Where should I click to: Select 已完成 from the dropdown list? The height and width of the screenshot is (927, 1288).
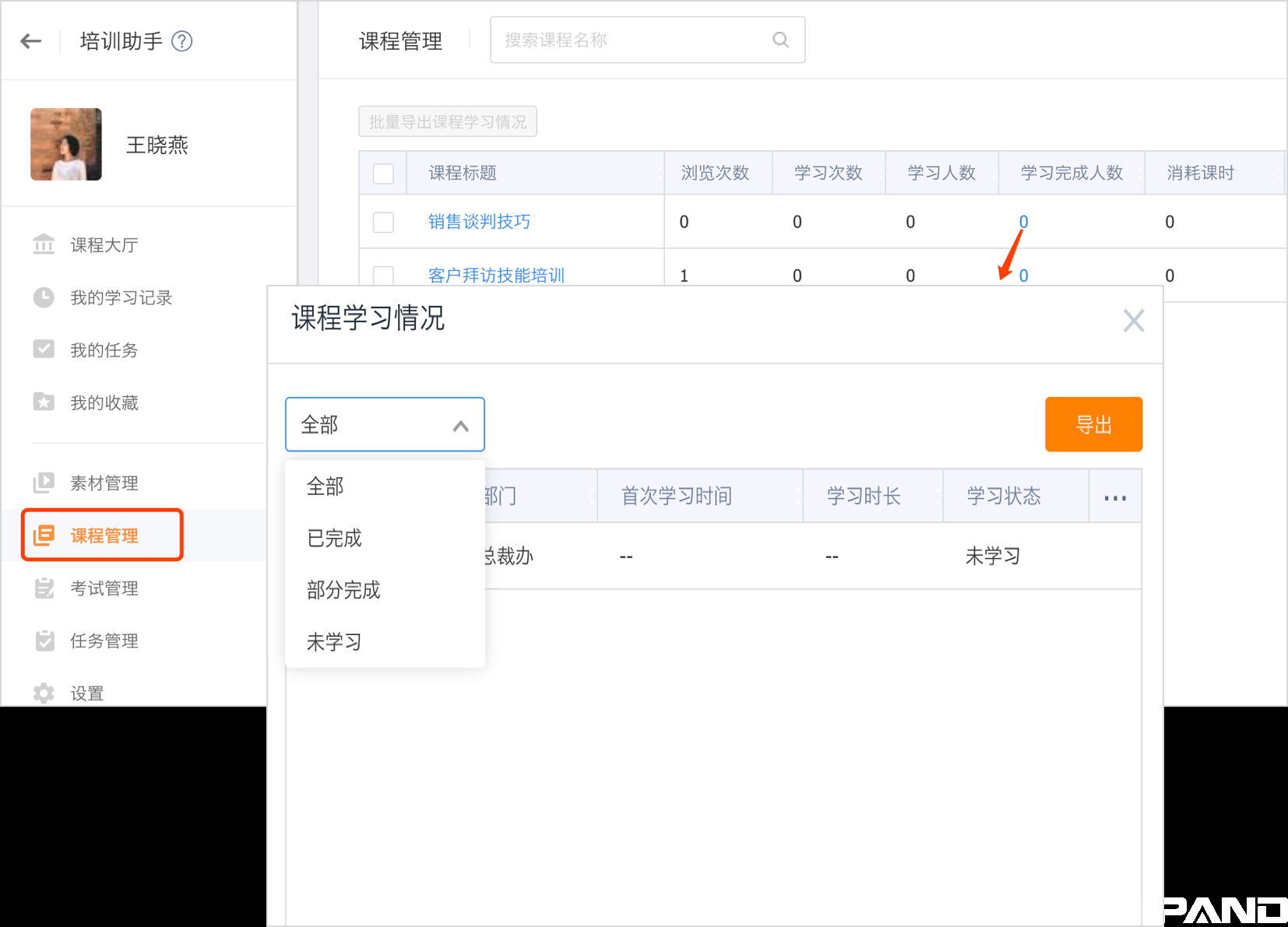335,538
